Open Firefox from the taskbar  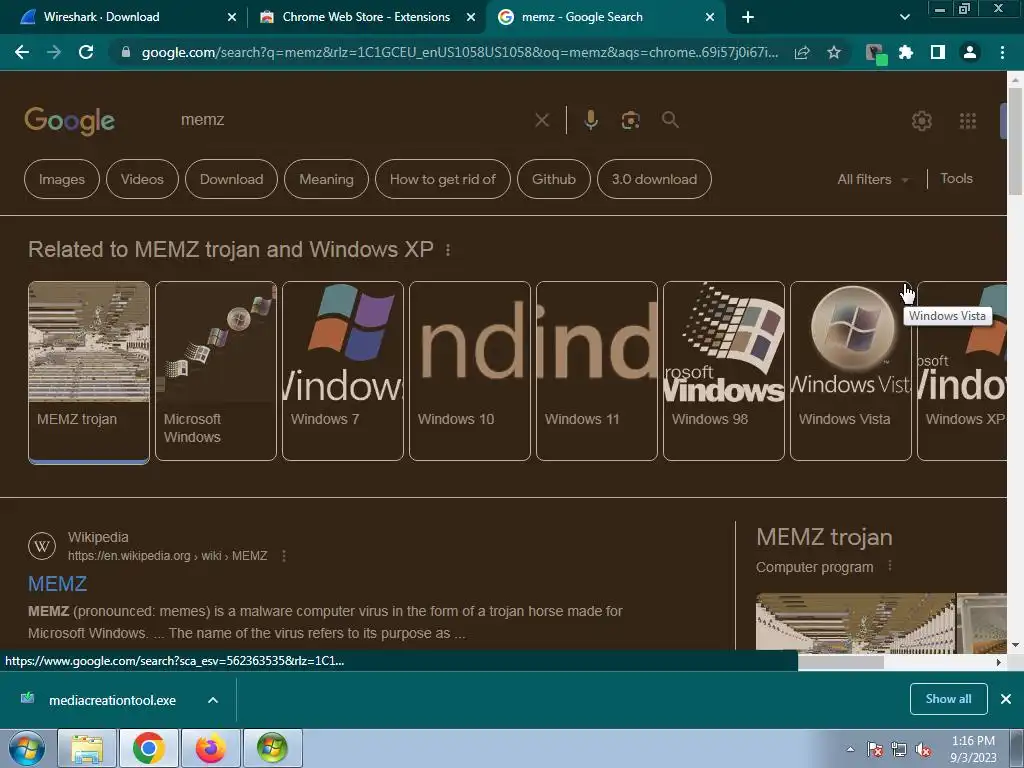point(210,748)
